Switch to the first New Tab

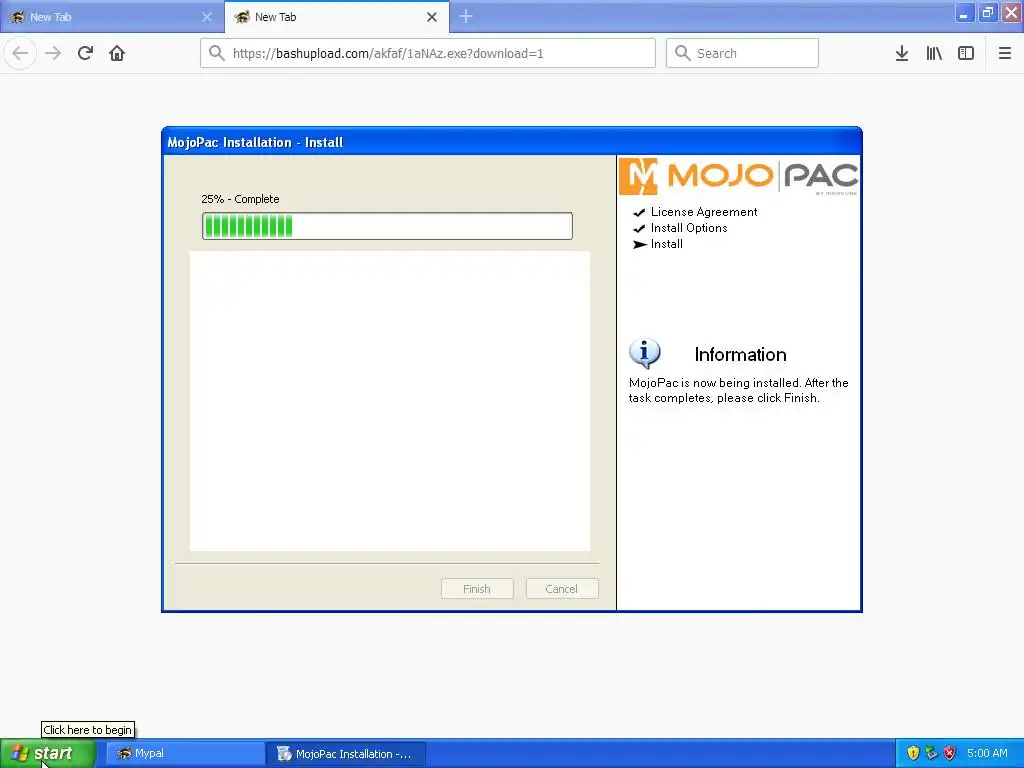pos(112,17)
